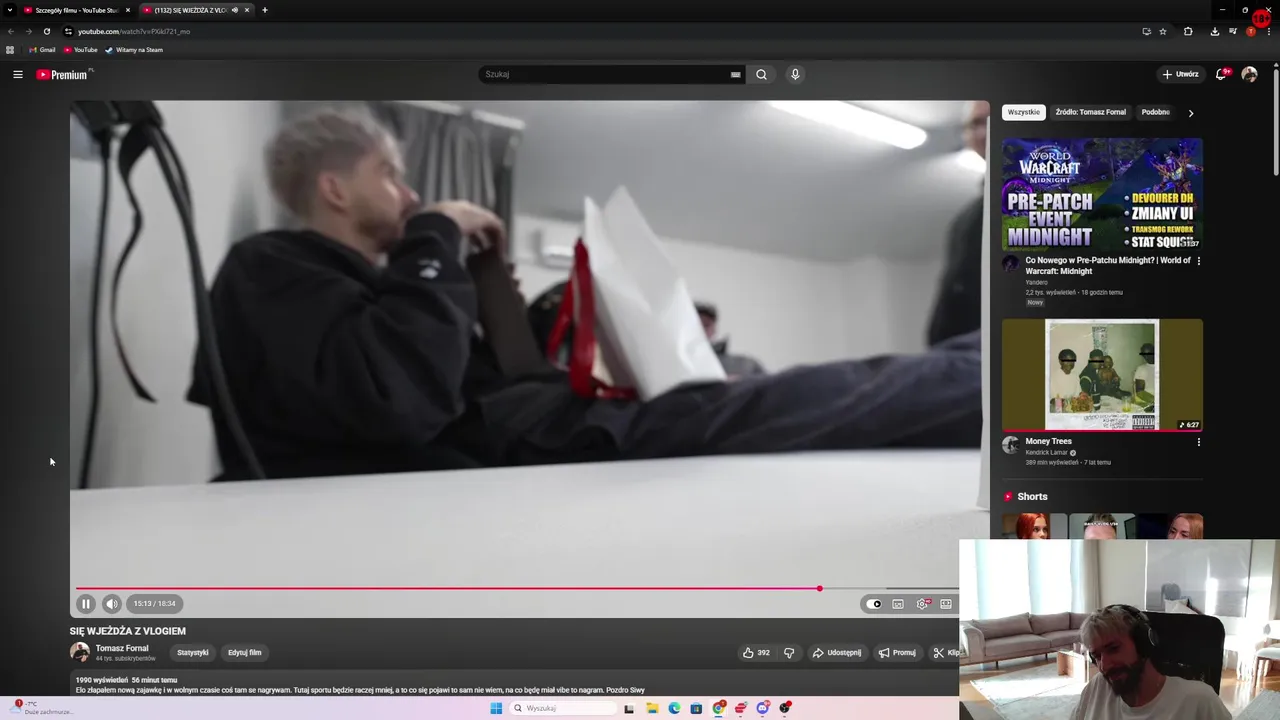Viewport: 1280px width, 720px height.
Task: Mute the tab via its speaker icon
Action: pos(235,10)
